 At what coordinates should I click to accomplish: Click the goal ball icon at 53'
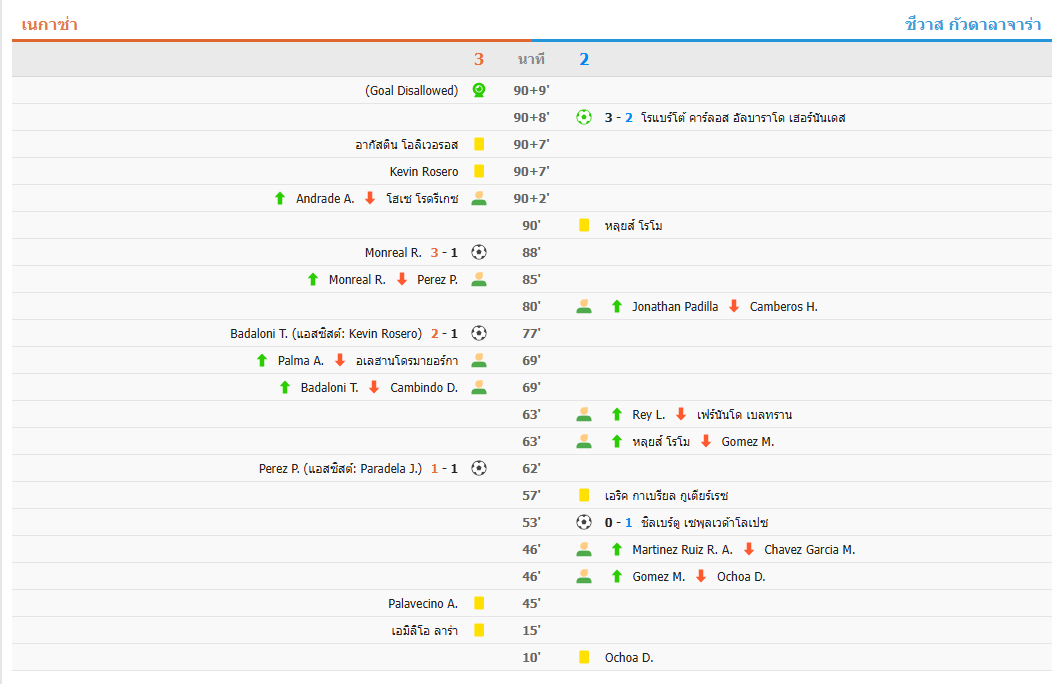click(x=584, y=522)
